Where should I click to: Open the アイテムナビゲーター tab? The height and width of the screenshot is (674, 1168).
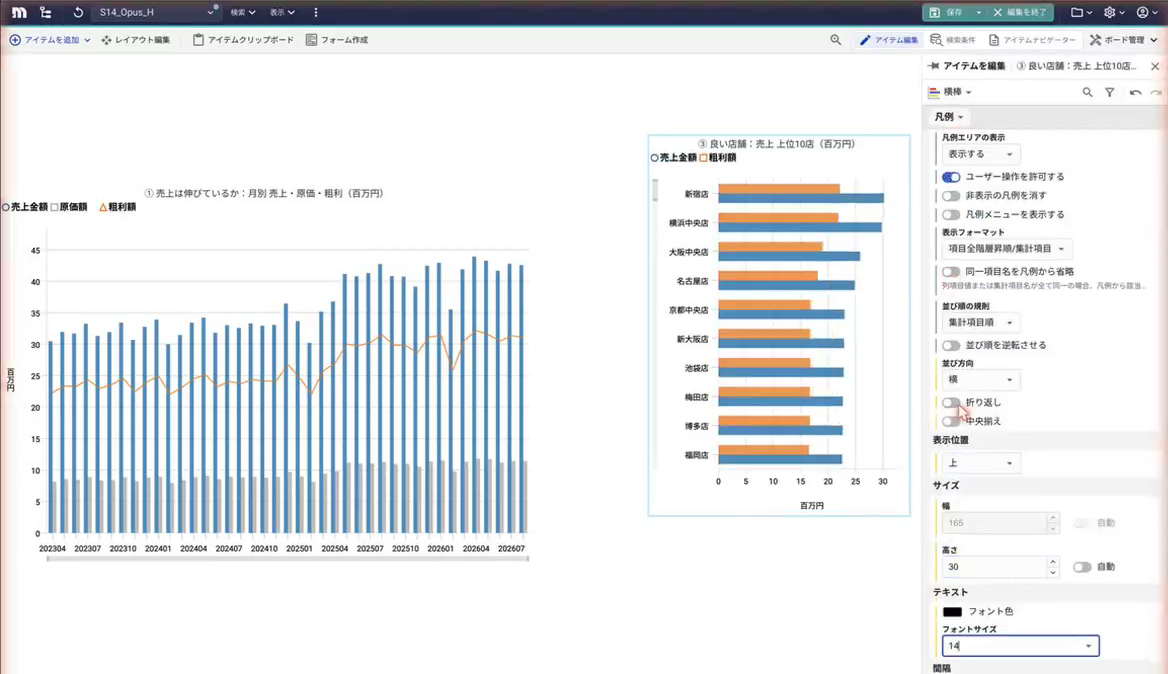[x=1032, y=40]
